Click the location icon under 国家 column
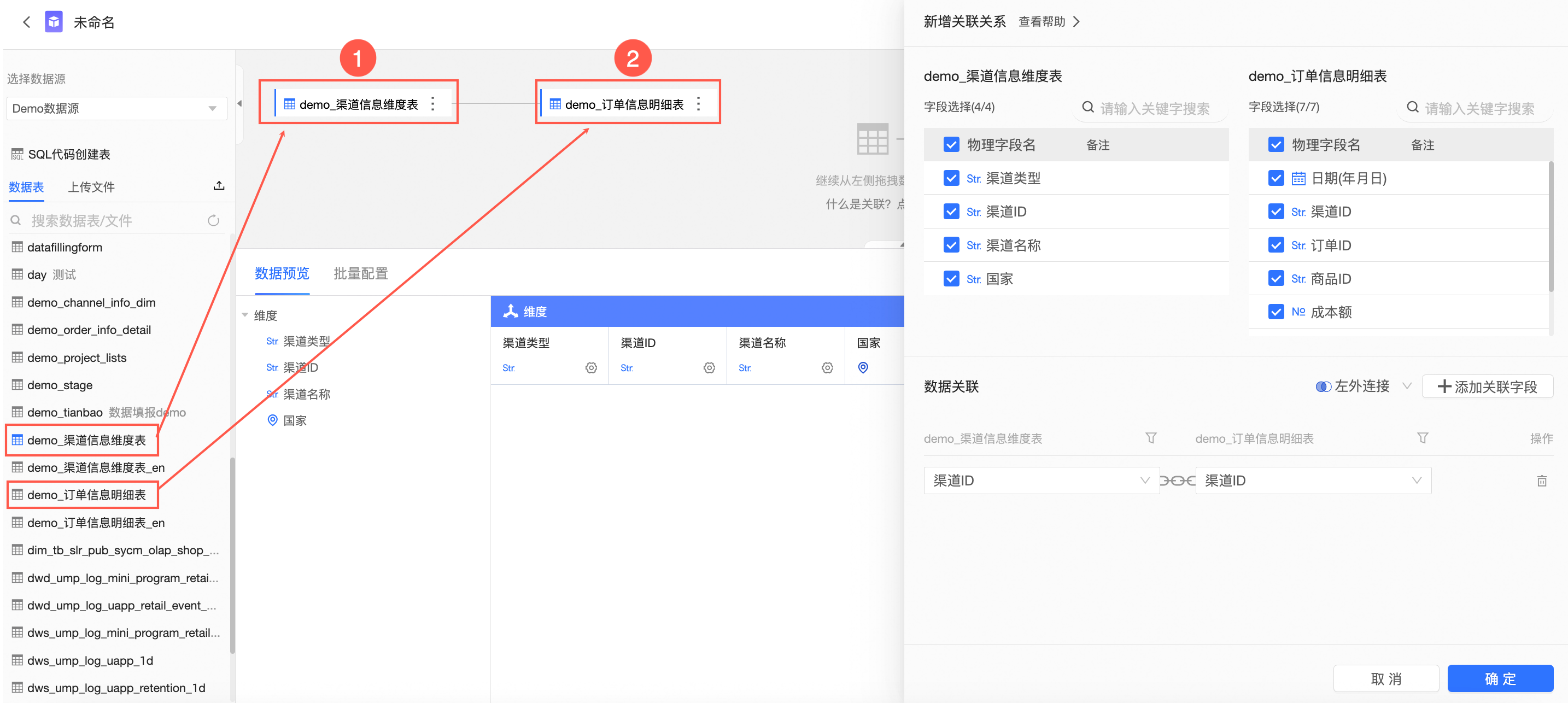This screenshot has height=703, width=1568. click(x=863, y=368)
